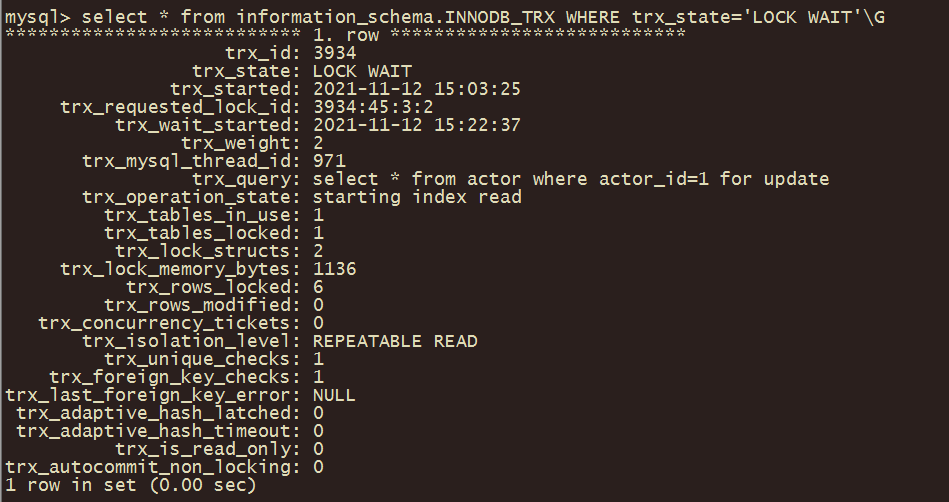Image resolution: width=949 pixels, height=502 pixels.
Task: Click the 'starting index read' operation state
Action: (417, 197)
